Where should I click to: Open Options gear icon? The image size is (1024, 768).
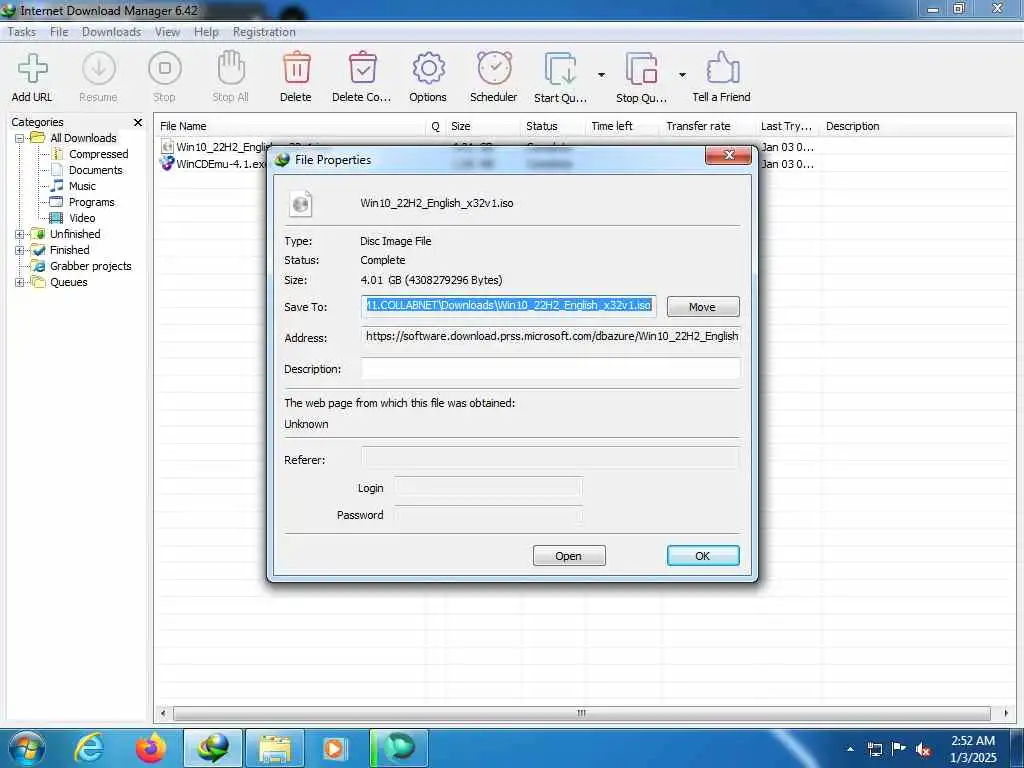pyautogui.click(x=428, y=68)
